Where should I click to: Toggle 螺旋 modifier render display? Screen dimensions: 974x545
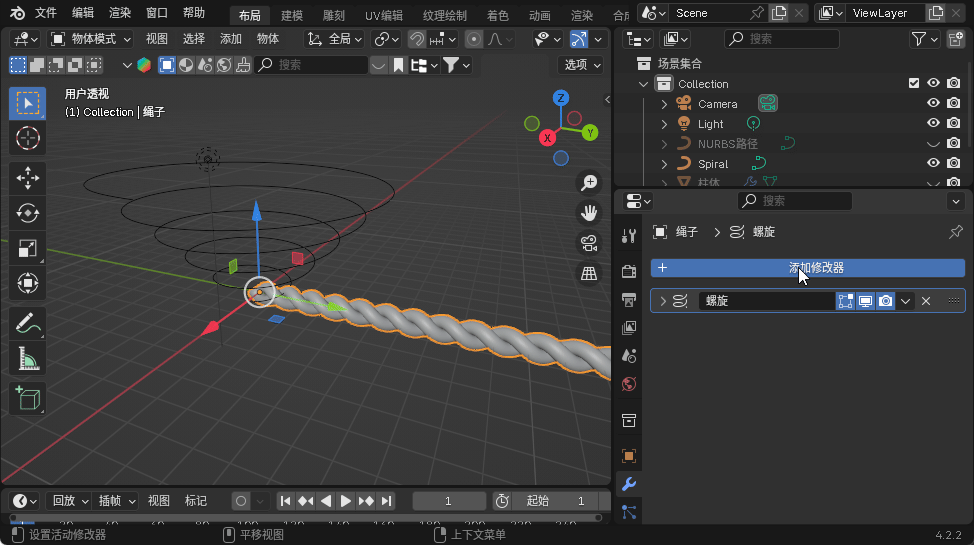[x=885, y=301]
